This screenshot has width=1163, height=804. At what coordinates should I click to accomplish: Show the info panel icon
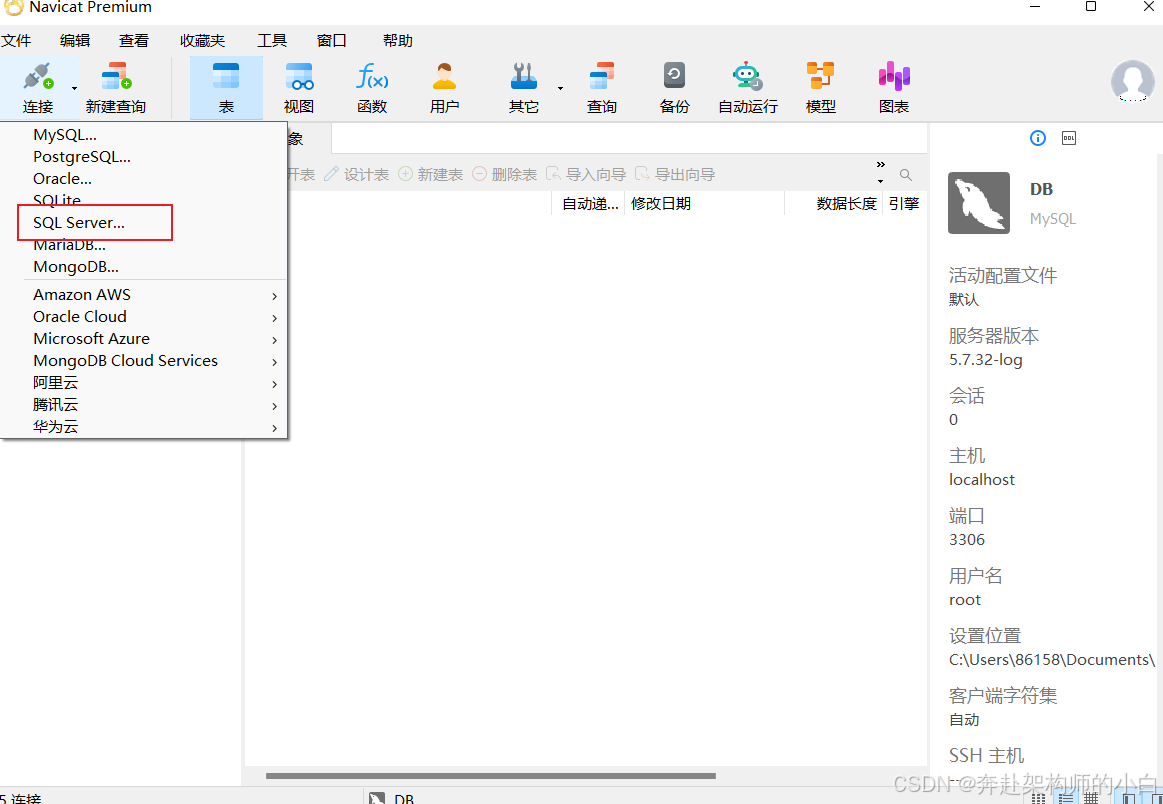coord(1038,138)
